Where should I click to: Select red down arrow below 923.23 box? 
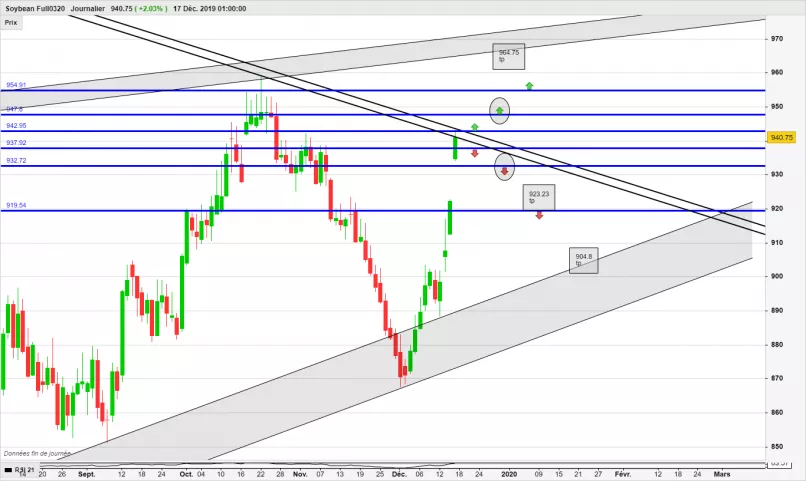539,216
